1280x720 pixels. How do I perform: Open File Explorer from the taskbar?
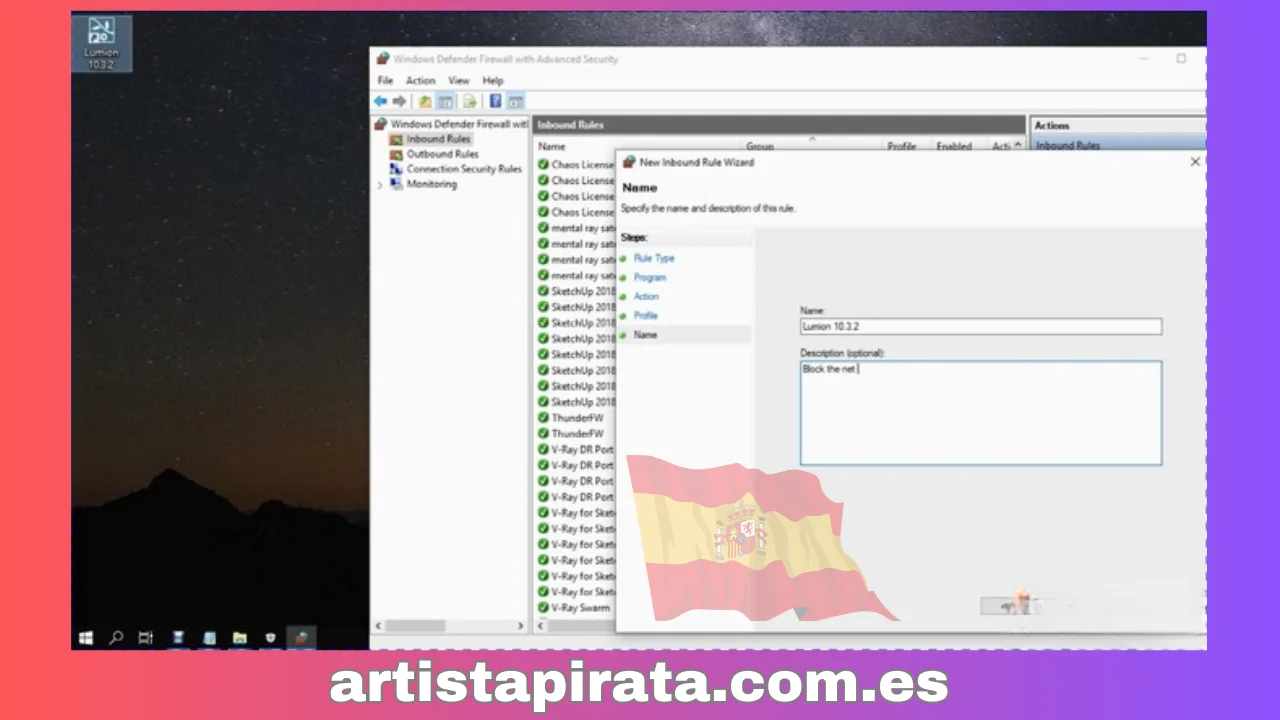pyautogui.click(x=240, y=637)
